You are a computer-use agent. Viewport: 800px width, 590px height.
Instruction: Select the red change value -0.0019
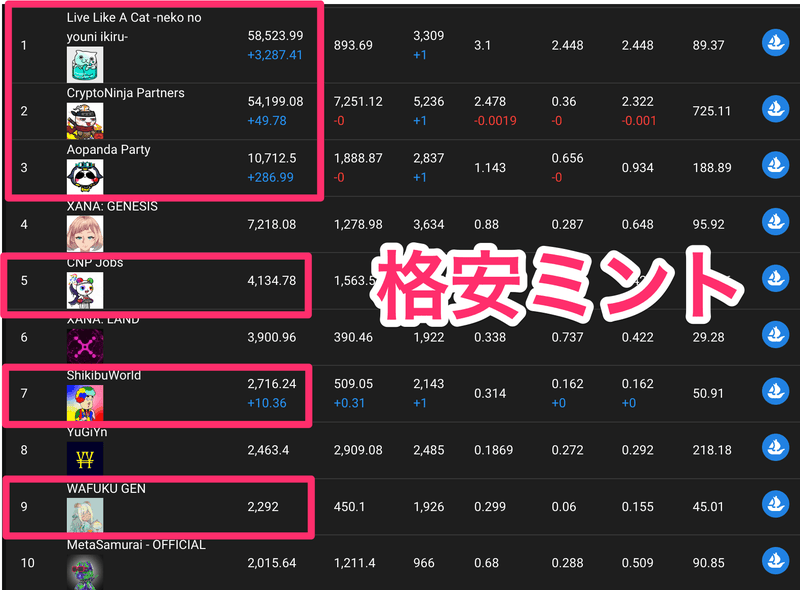click(495, 121)
